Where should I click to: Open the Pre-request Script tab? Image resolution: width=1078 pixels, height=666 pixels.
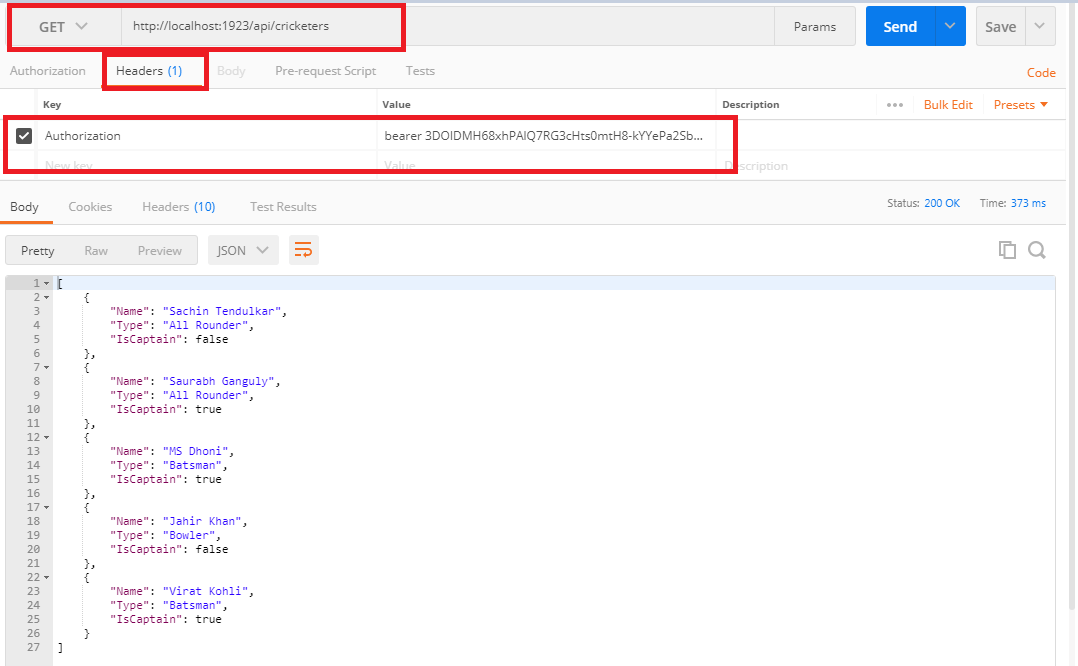(x=325, y=71)
